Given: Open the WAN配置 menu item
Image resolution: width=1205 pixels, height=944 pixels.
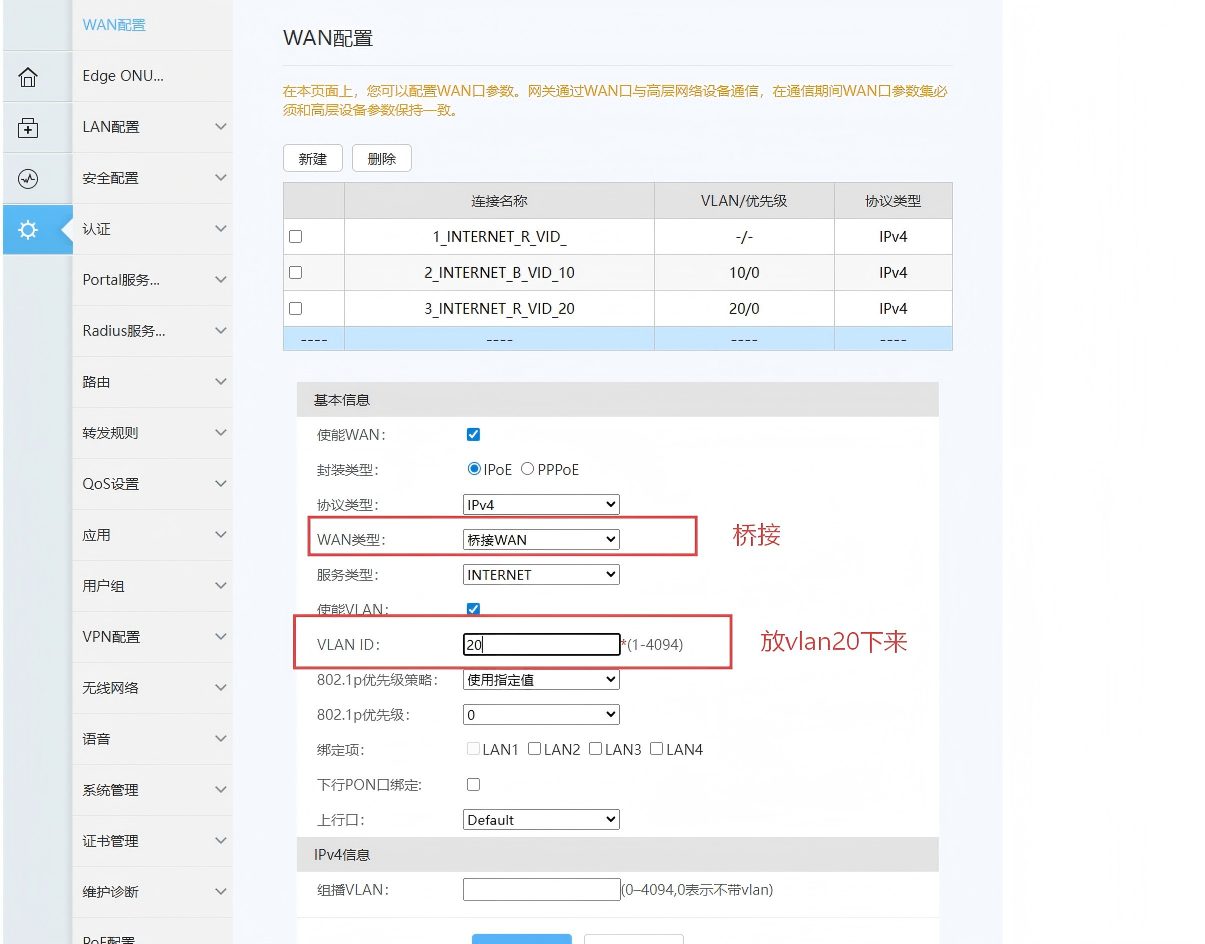Looking at the screenshot, I should pyautogui.click(x=114, y=25).
